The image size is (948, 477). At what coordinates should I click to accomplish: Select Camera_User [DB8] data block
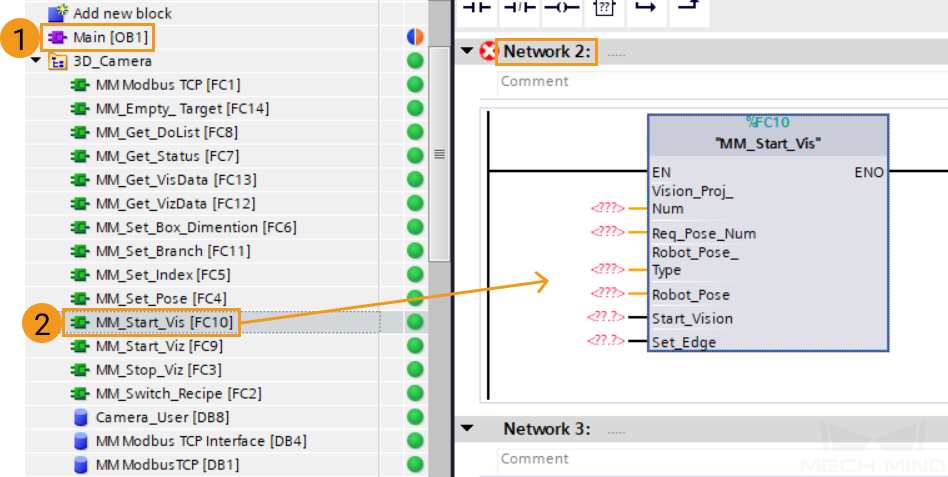click(x=162, y=417)
